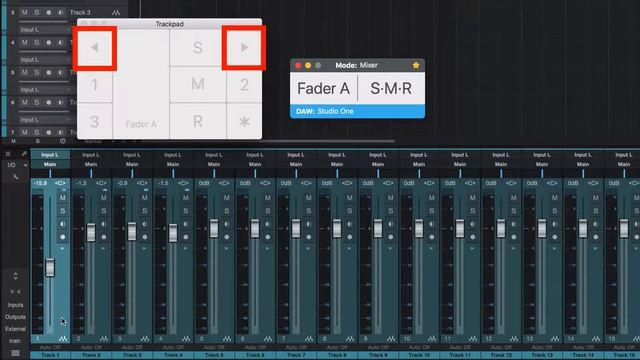The image size is (640, 360).
Task: Solo track 4 in track list
Action: 37,42
